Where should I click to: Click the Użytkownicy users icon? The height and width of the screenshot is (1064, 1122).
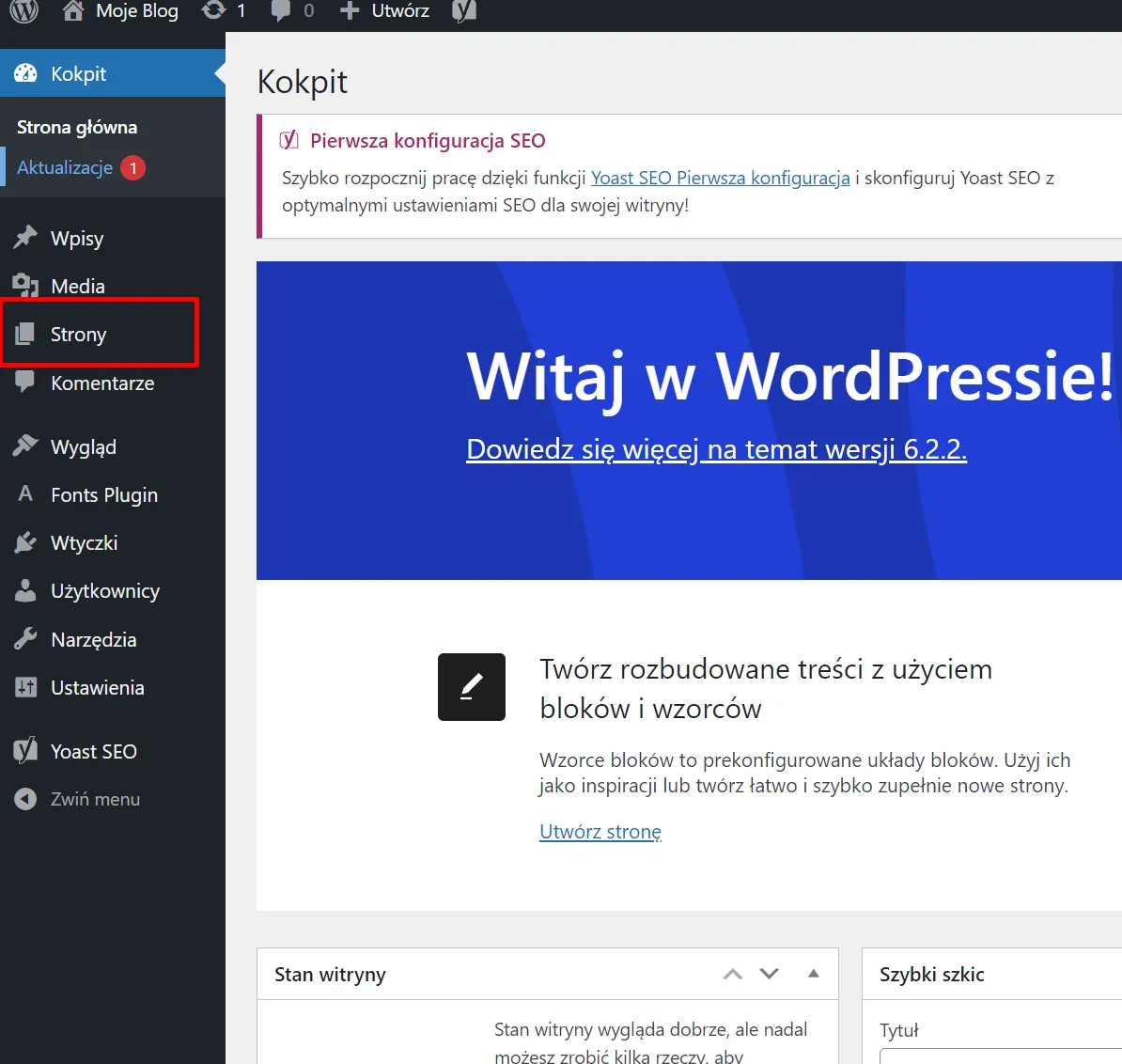click(25, 590)
